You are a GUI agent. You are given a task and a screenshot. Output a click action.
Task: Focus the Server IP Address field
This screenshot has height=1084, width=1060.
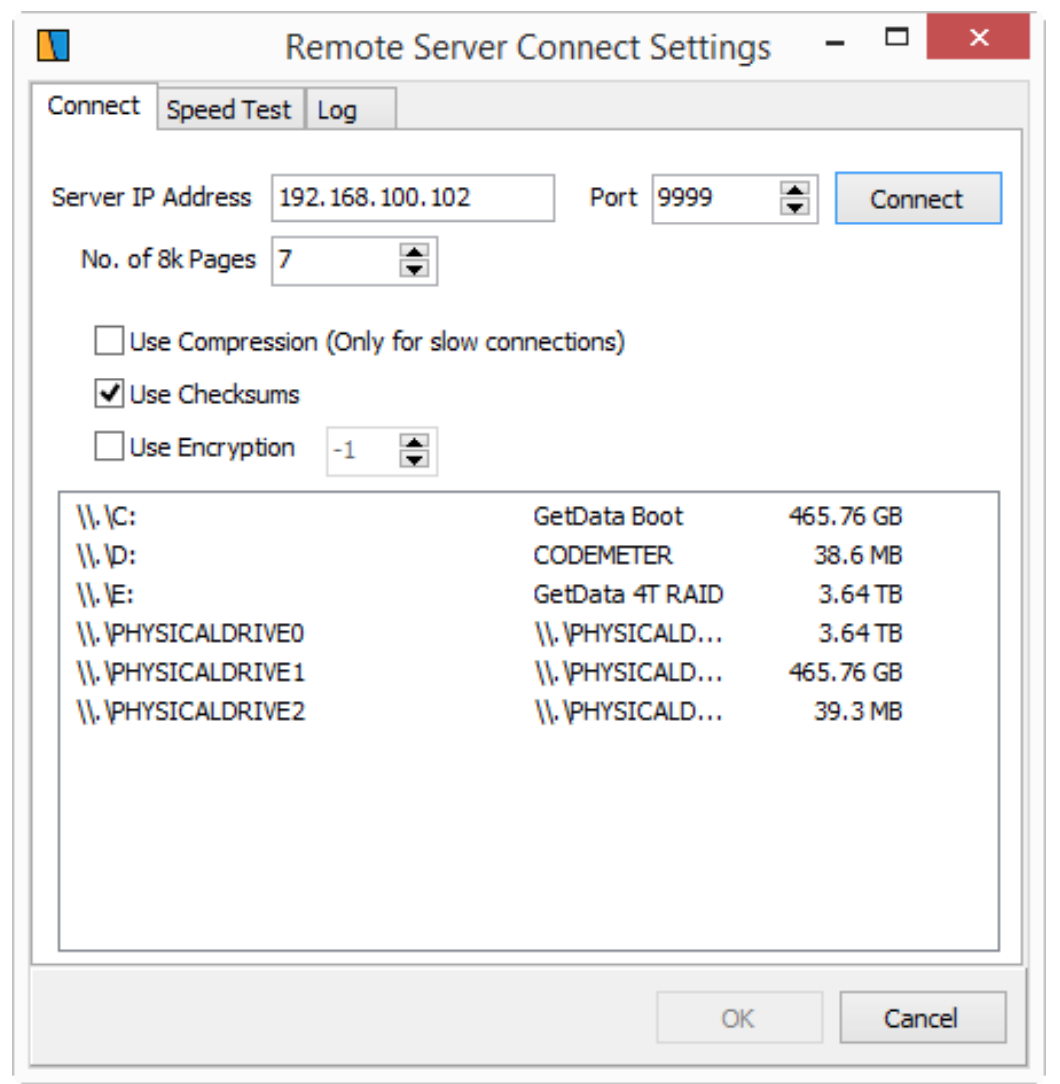413,198
